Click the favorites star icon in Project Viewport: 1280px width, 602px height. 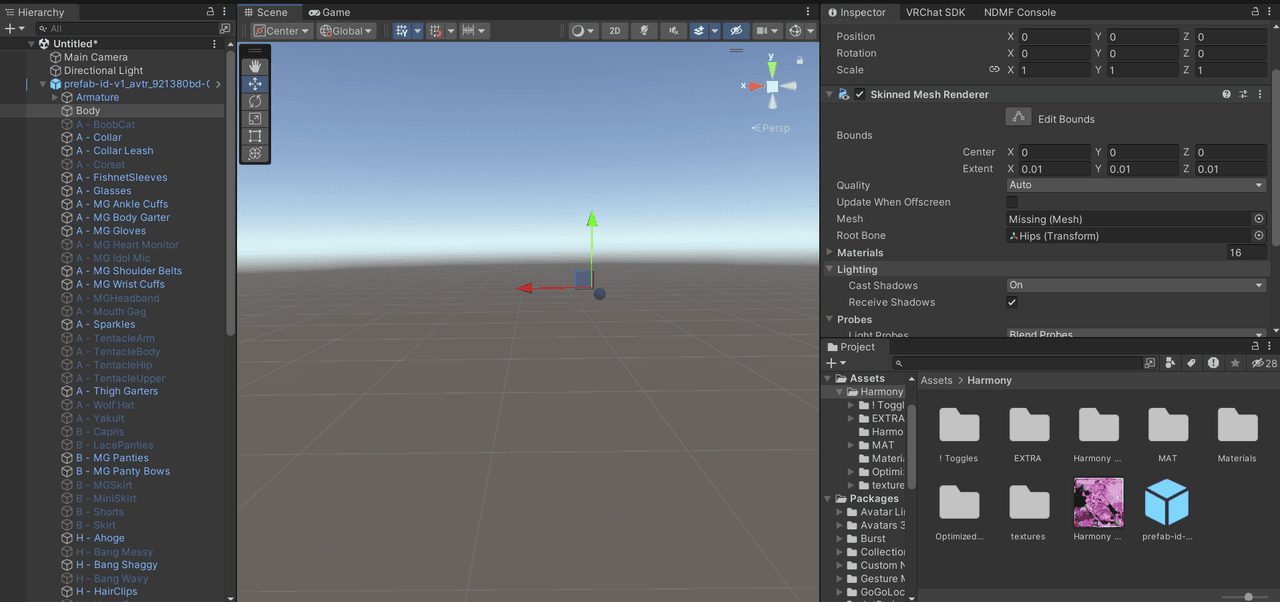(1236, 363)
